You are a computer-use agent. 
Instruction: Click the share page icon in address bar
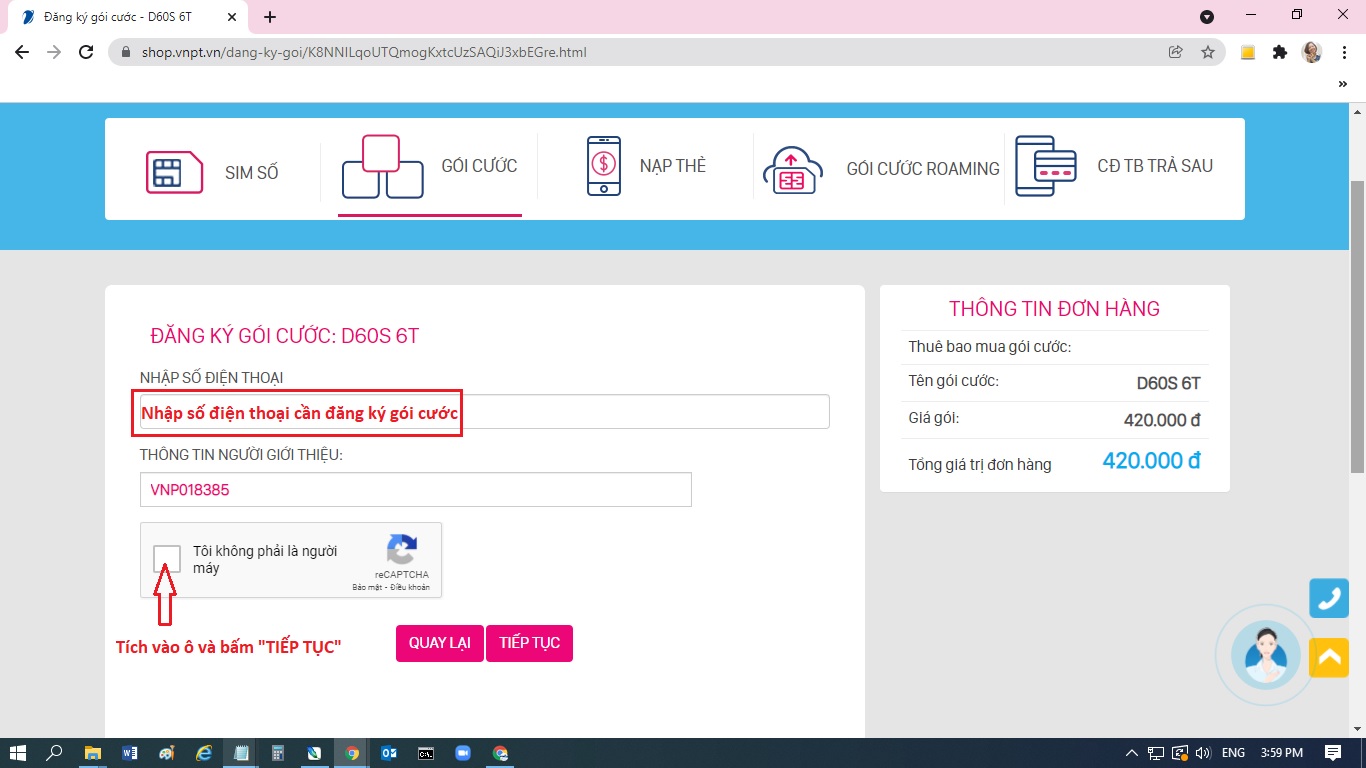coord(1176,52)
